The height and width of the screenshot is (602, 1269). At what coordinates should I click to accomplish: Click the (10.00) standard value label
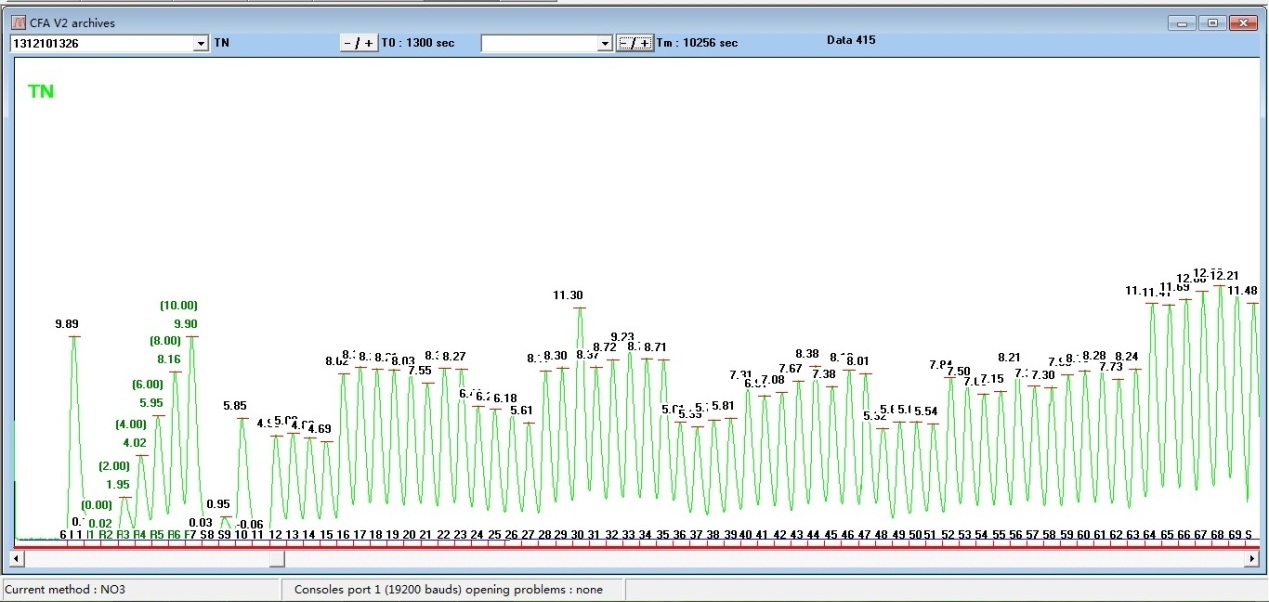coord(179,305)
